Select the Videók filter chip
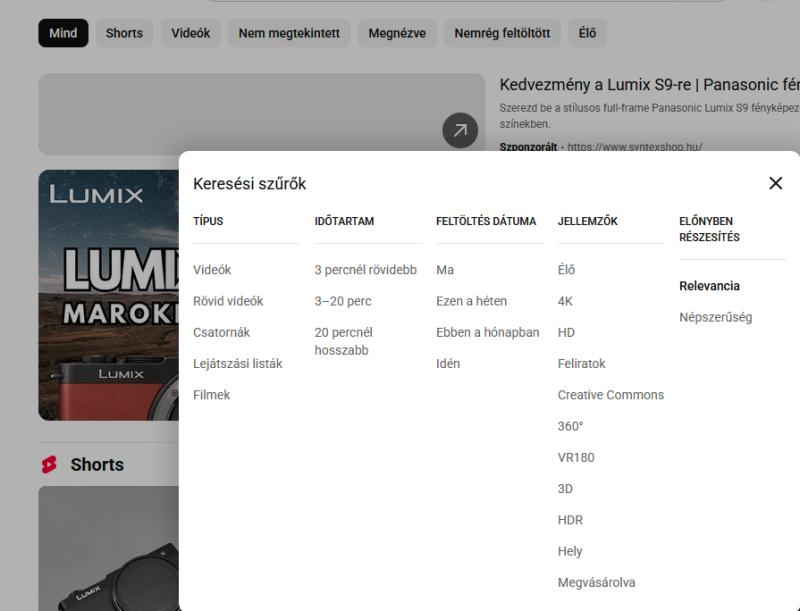The width and height of the screenshot is (800, 611). click(190, 33)
